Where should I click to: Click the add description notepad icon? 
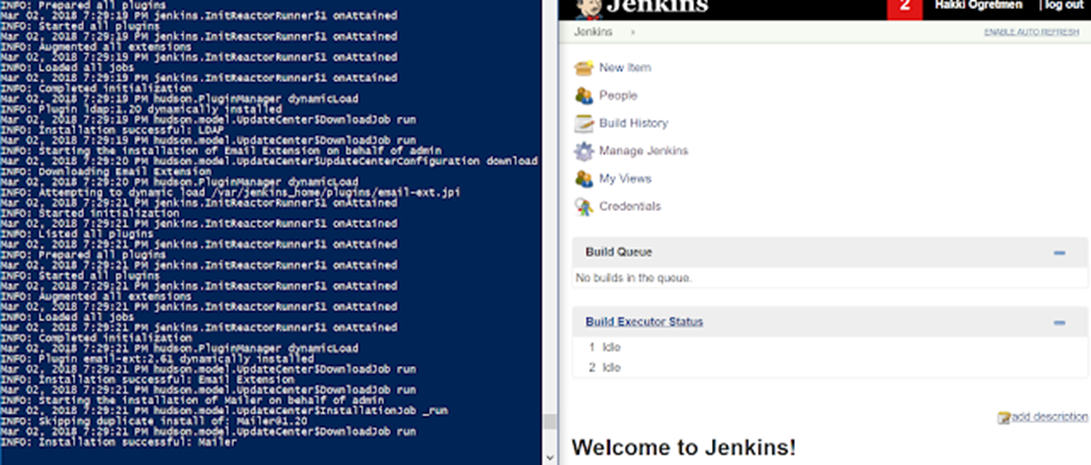1003,418
